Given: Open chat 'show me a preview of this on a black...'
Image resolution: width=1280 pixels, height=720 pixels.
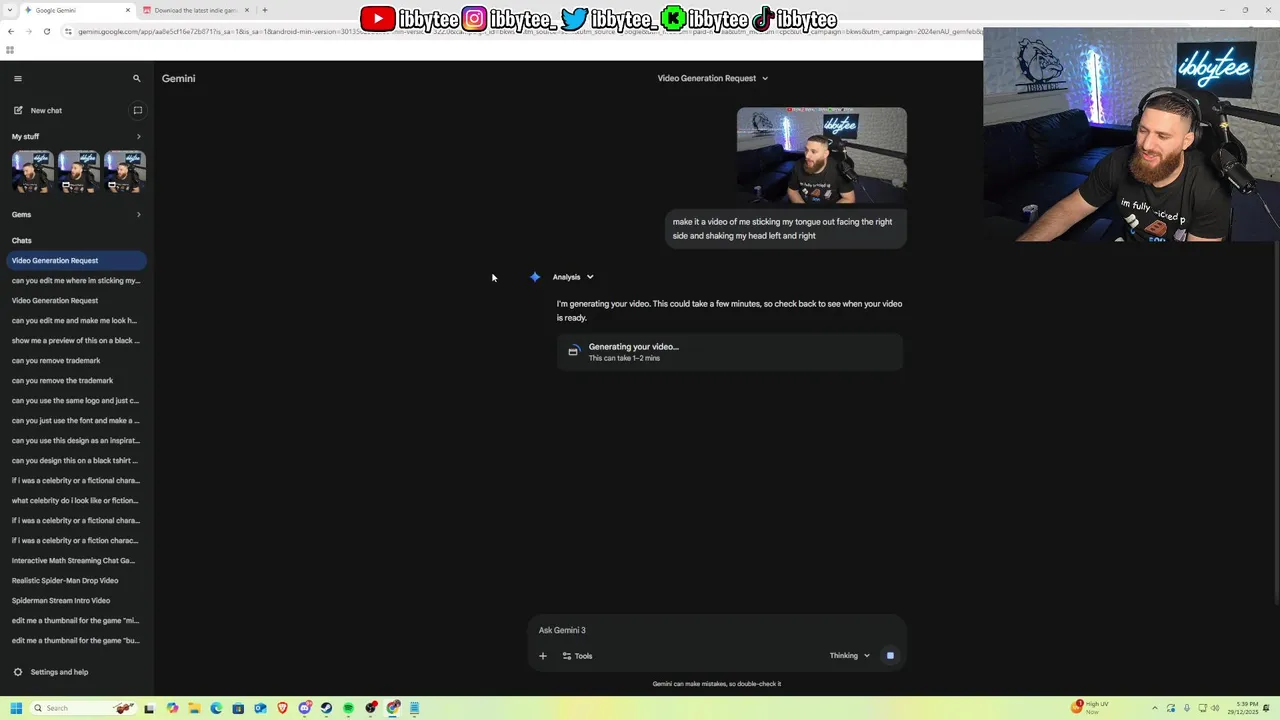Looking at the screenshot, I should [77, 340].
